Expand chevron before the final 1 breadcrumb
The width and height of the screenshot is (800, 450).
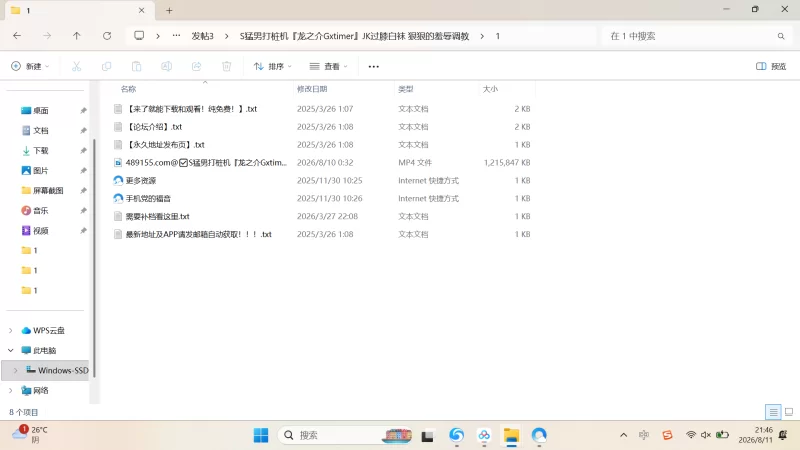(x=482, y=36)
